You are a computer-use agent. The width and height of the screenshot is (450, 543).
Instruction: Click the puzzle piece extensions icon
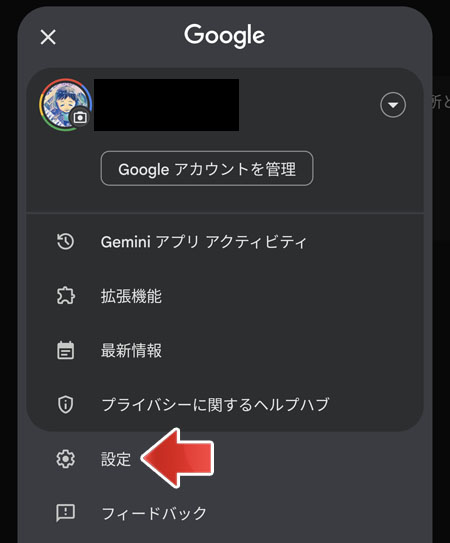pos(65,296)
